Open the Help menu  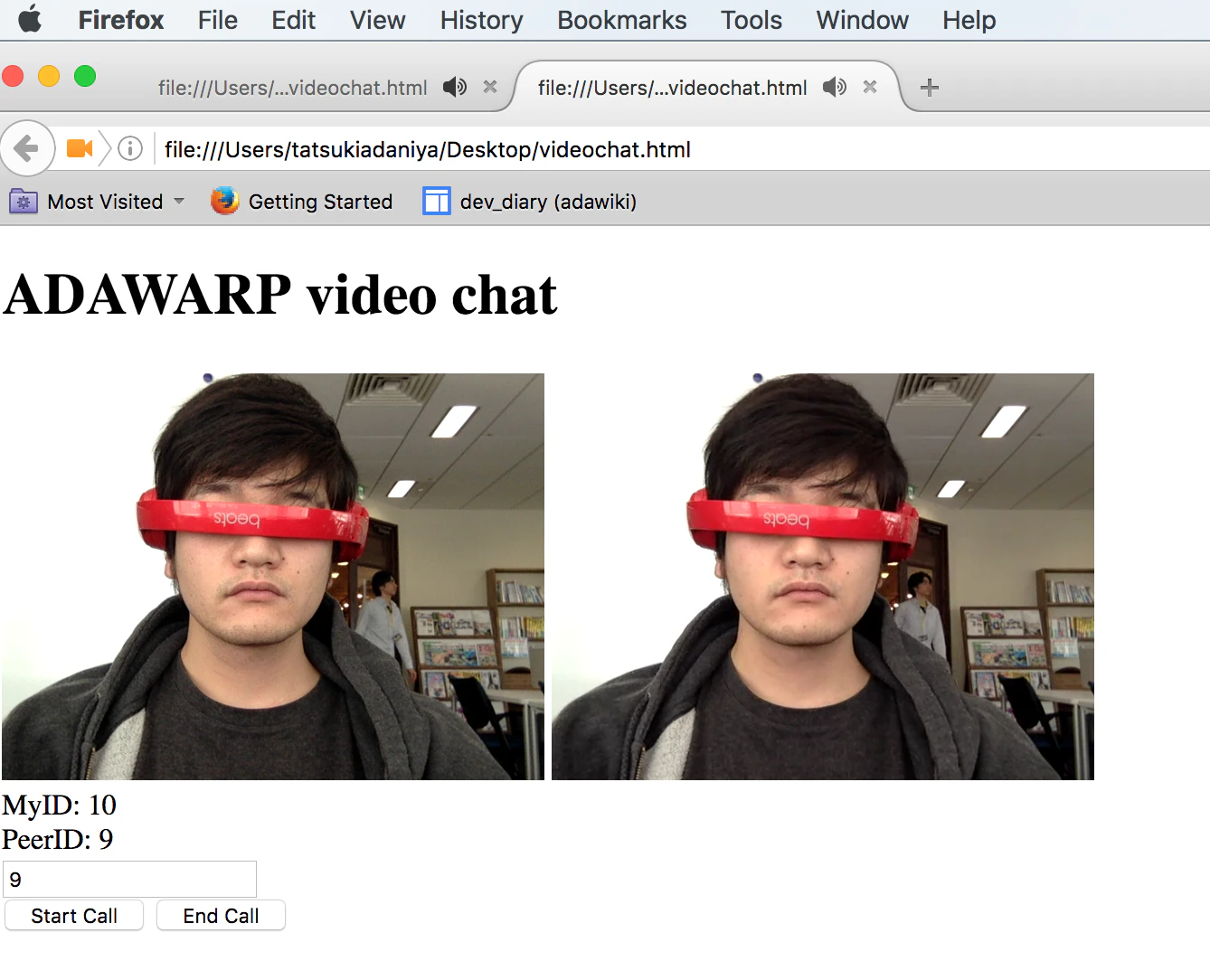pos(969,20)
